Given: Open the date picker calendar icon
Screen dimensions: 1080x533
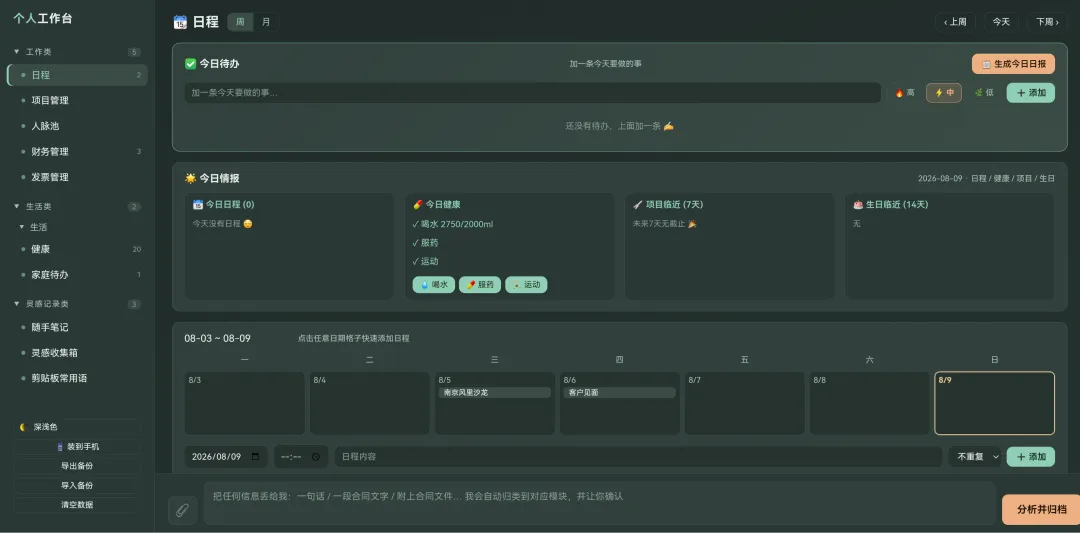Looking at the screenshot, I should (256, 457).
